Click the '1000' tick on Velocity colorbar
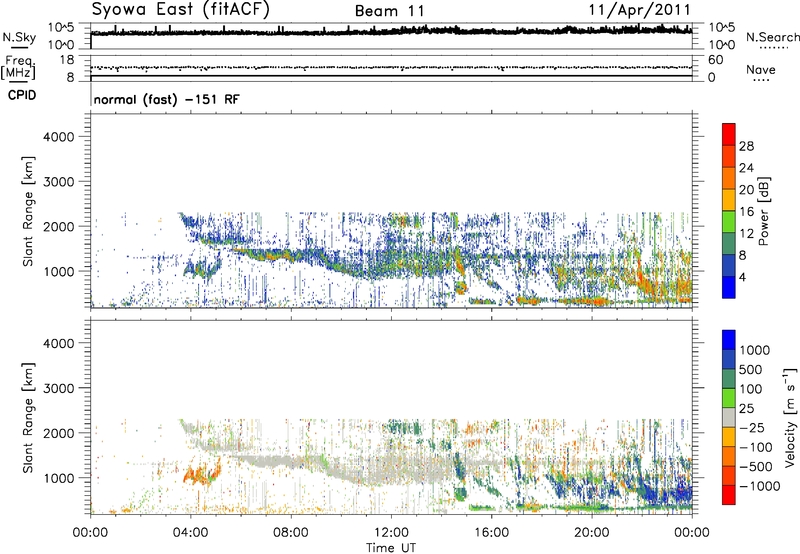The image size is (800, 554). [754, 350]
